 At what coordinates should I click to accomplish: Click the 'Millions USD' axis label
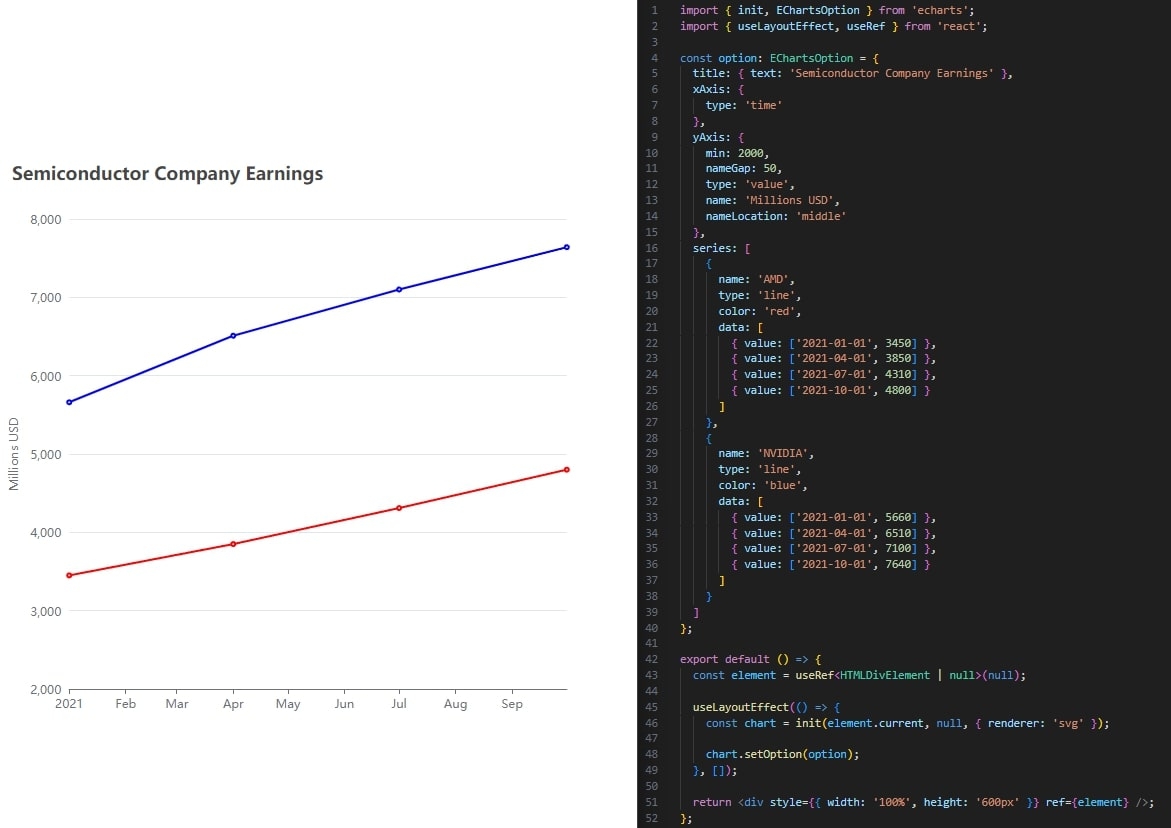[x=14, y=453]
